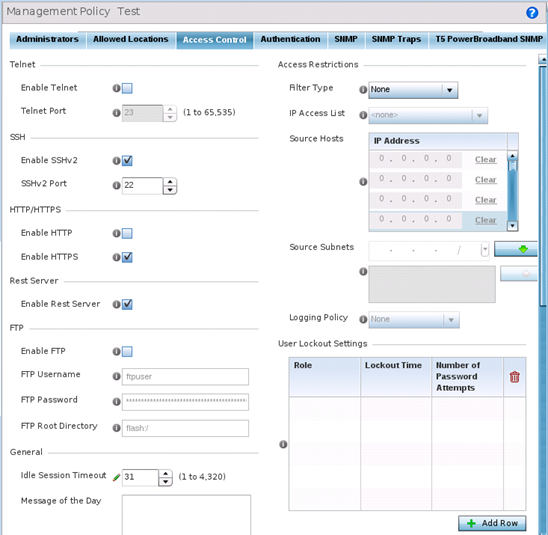The height and width of the screenshot is (535, 548).
Task: Click info icon beside Telnet Port
Action: 116,113
